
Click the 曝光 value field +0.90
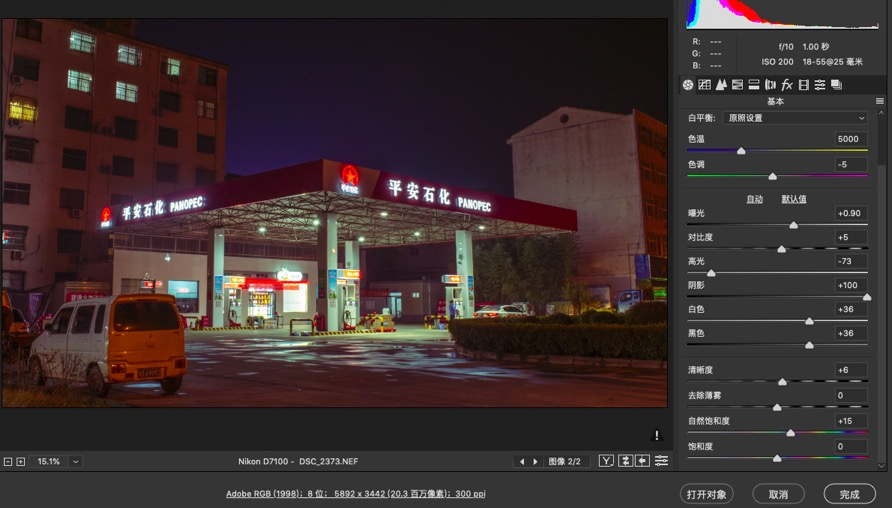coord(851,213)
